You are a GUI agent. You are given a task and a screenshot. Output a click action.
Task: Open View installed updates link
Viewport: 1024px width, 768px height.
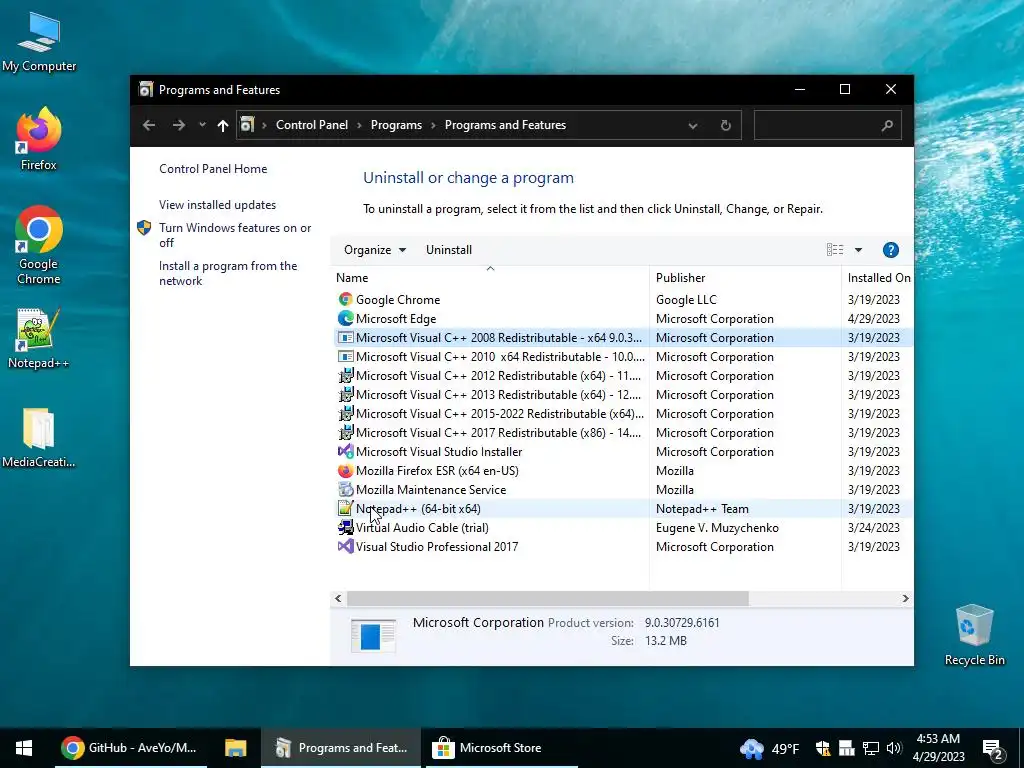click(x=217, y=204)
